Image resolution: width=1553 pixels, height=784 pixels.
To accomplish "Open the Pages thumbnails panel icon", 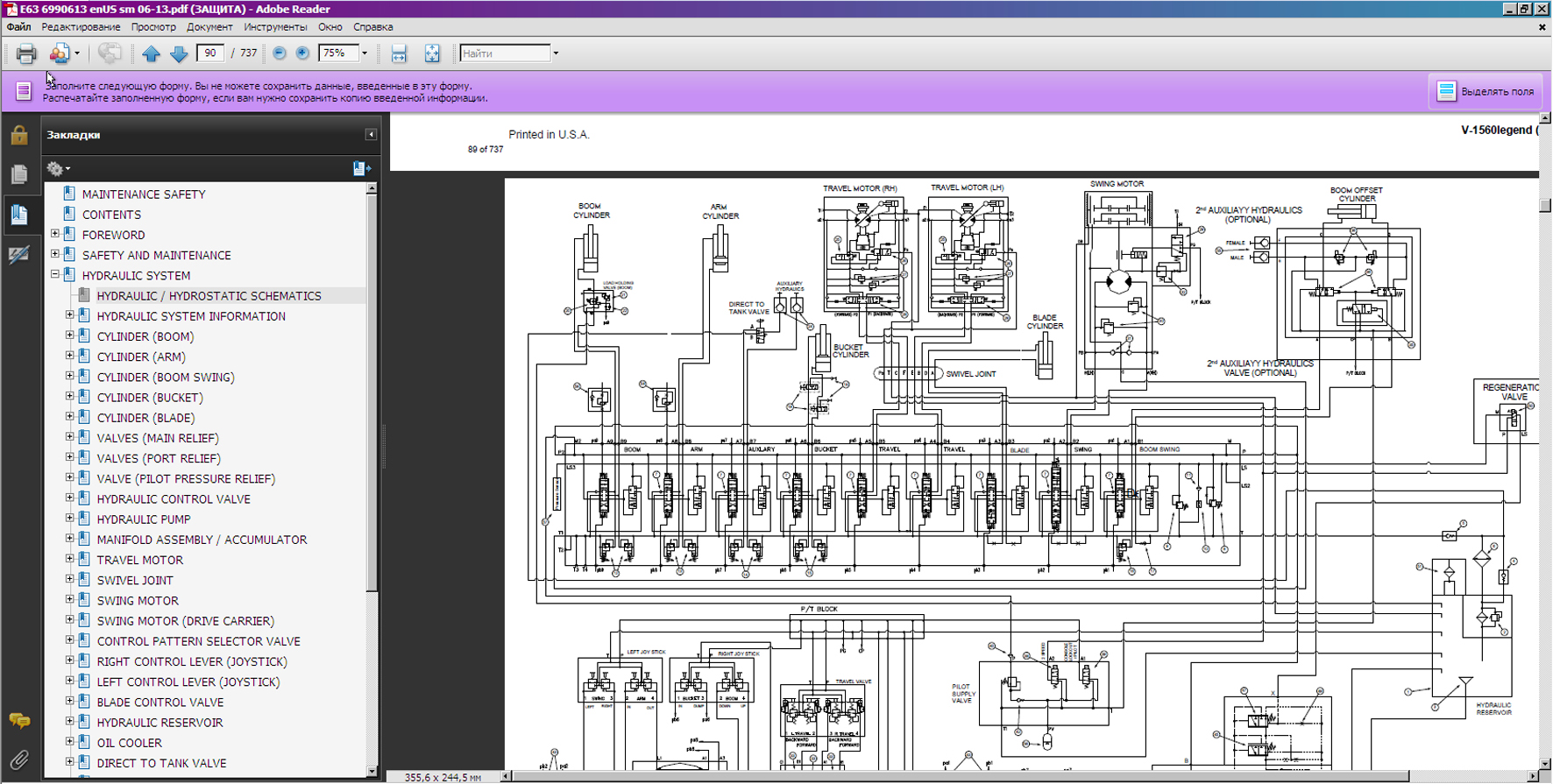I will coord(19,174).
